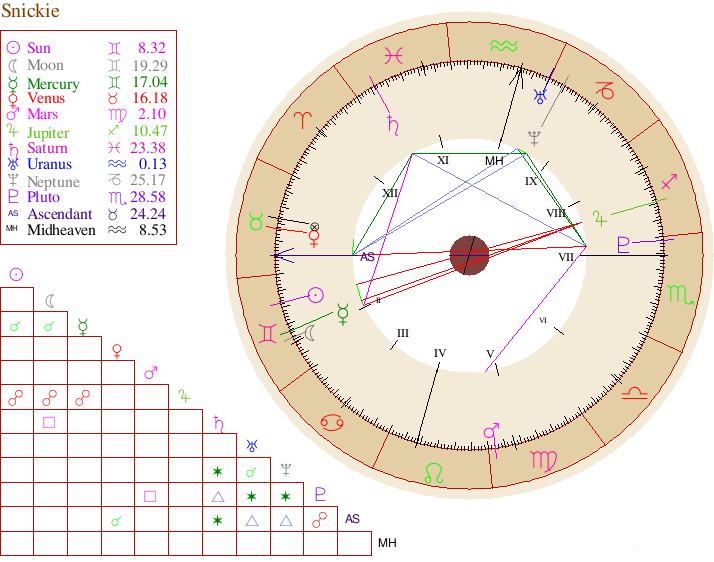The image size is (714, 562).
Task: Select the Sagittarius arrow on the zodiac ring
Action: pyautogui.click(x=669, y=181)
